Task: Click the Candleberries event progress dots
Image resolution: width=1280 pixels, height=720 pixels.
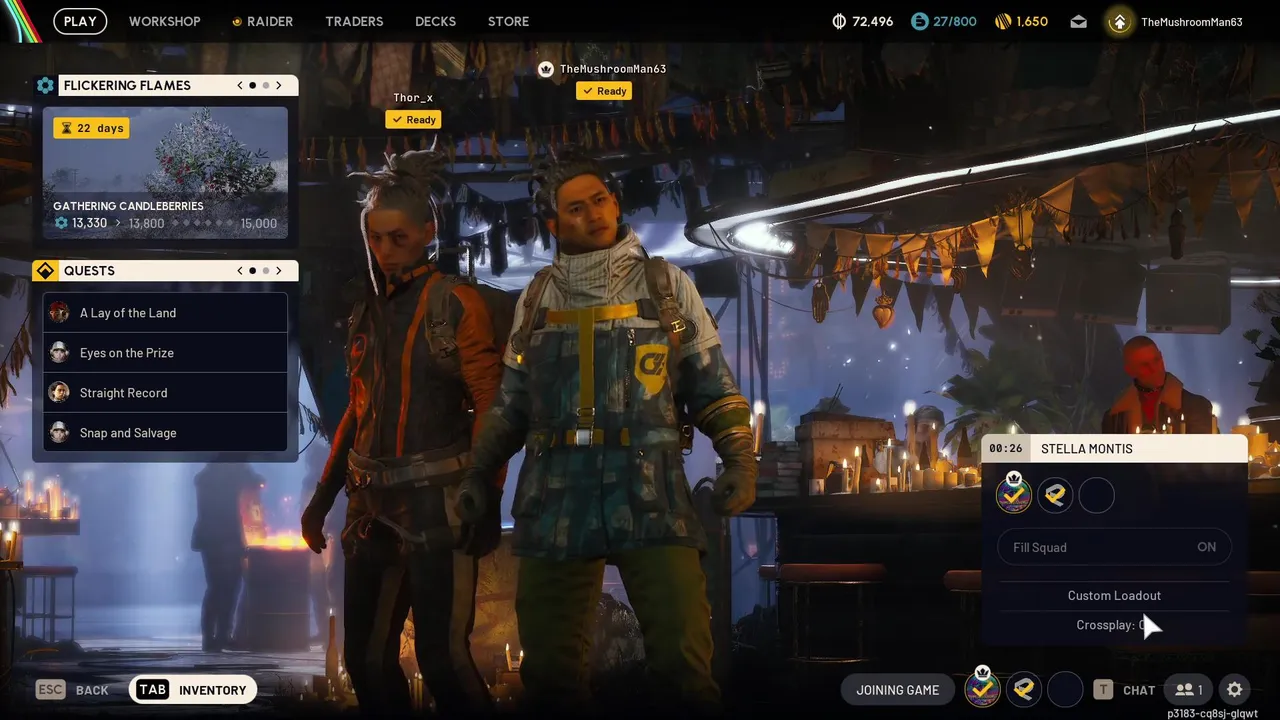Action: click(204, 223)
